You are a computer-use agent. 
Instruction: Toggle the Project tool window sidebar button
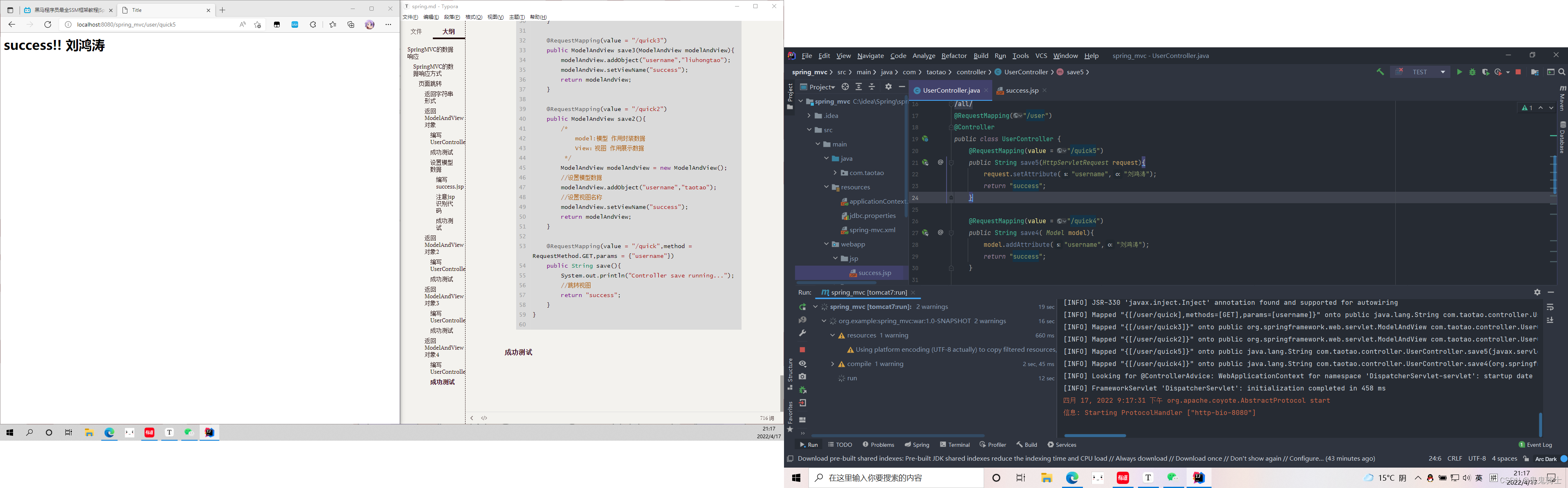[790, 96]
